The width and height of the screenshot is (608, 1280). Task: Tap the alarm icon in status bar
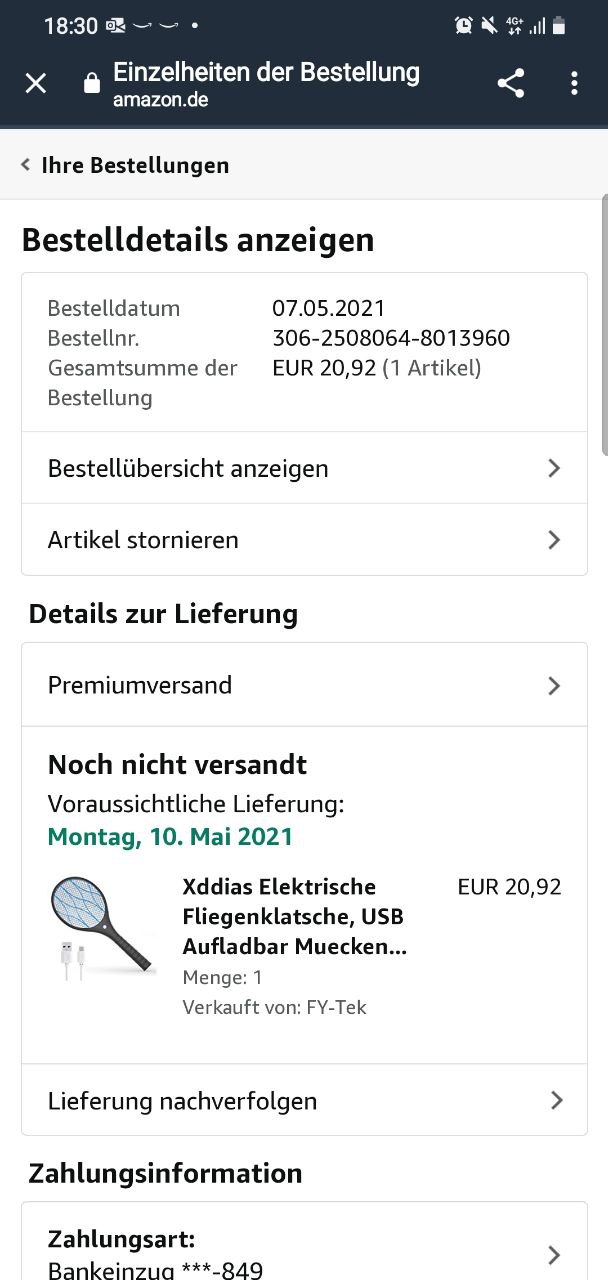(464, 25)
